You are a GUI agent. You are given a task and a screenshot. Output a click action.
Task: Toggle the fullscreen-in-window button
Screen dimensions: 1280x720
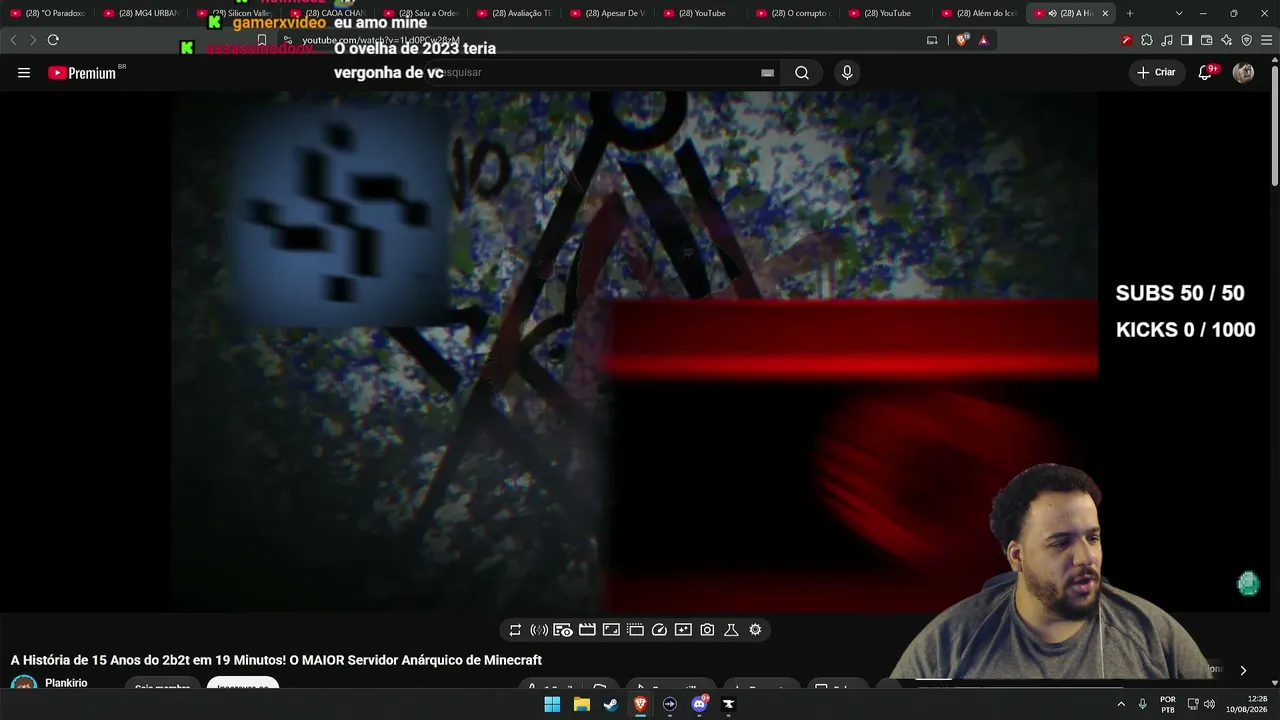click(x=611, y=630)
